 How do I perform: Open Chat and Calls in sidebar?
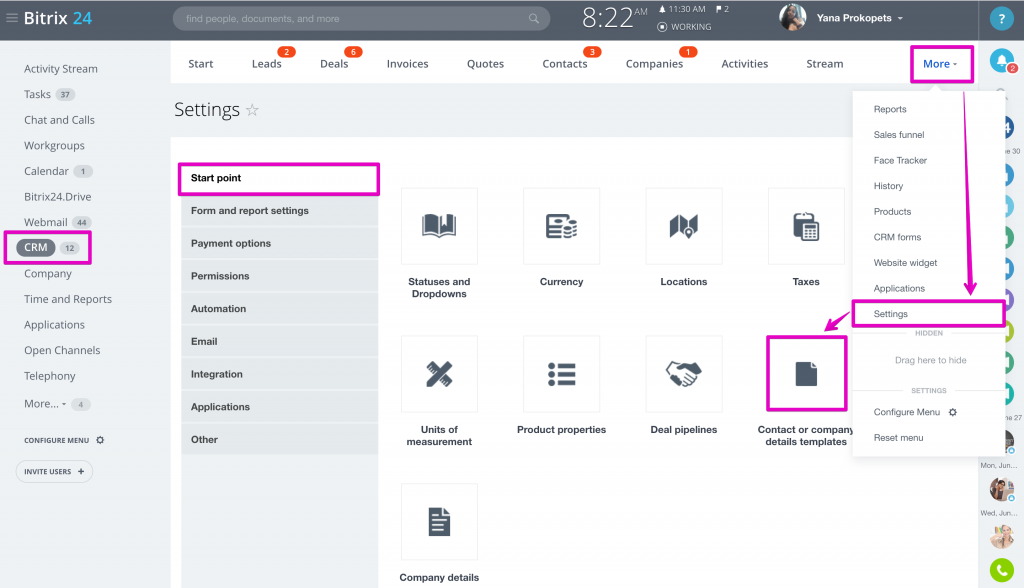tap(59, 120)
